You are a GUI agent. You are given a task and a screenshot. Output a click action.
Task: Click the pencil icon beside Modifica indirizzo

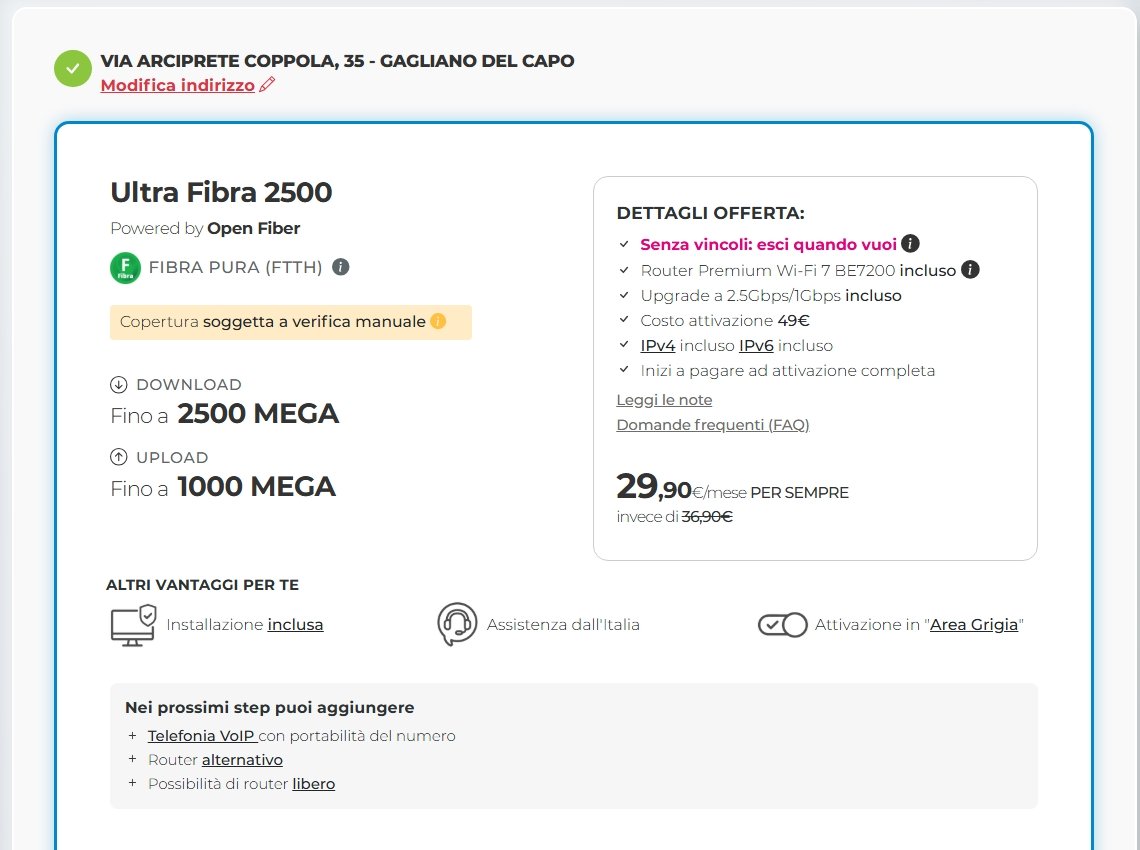pyautogui.click(x=267, y=86)
